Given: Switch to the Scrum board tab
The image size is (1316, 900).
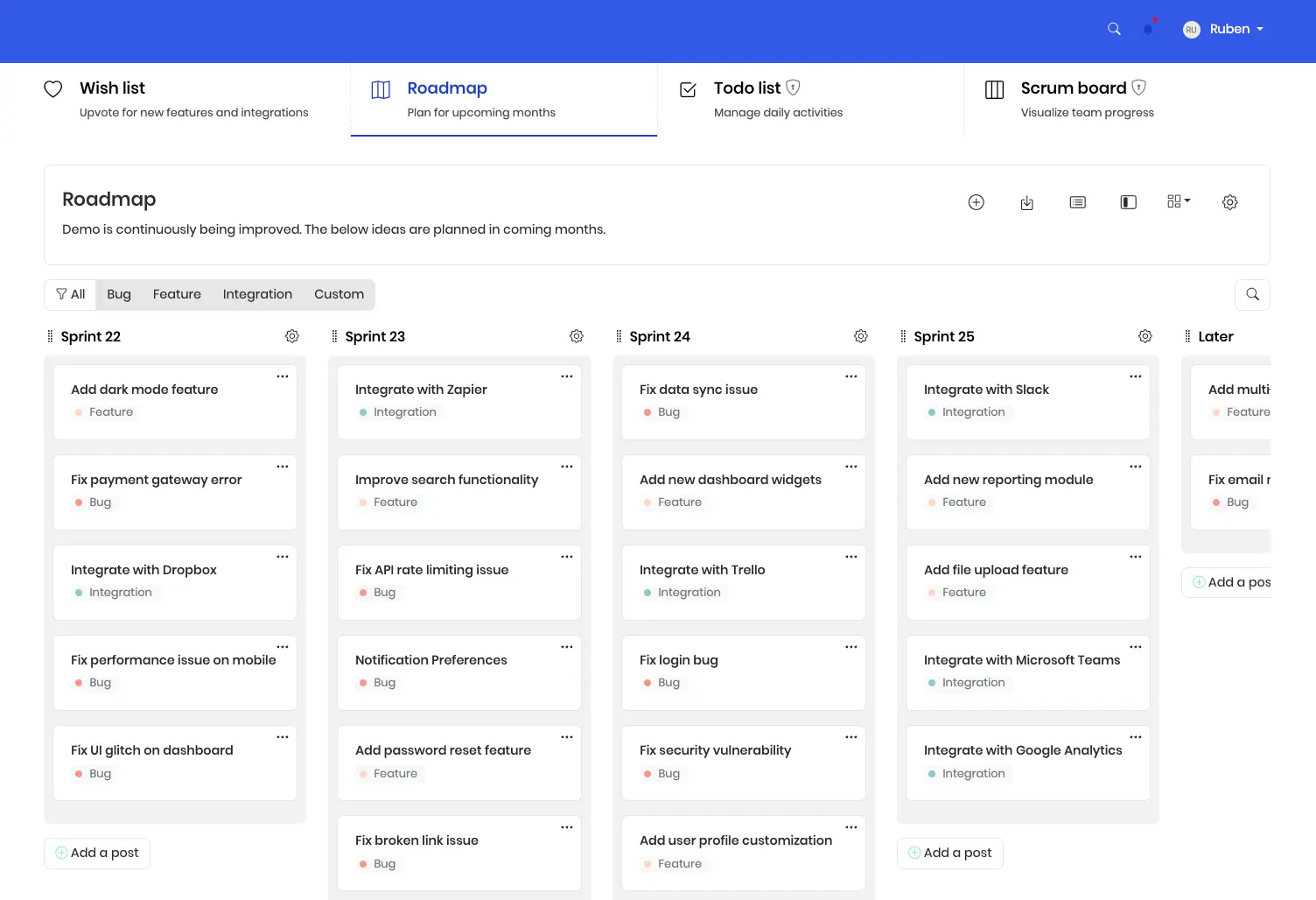Looking at the screenshot, I should 1073,88.
